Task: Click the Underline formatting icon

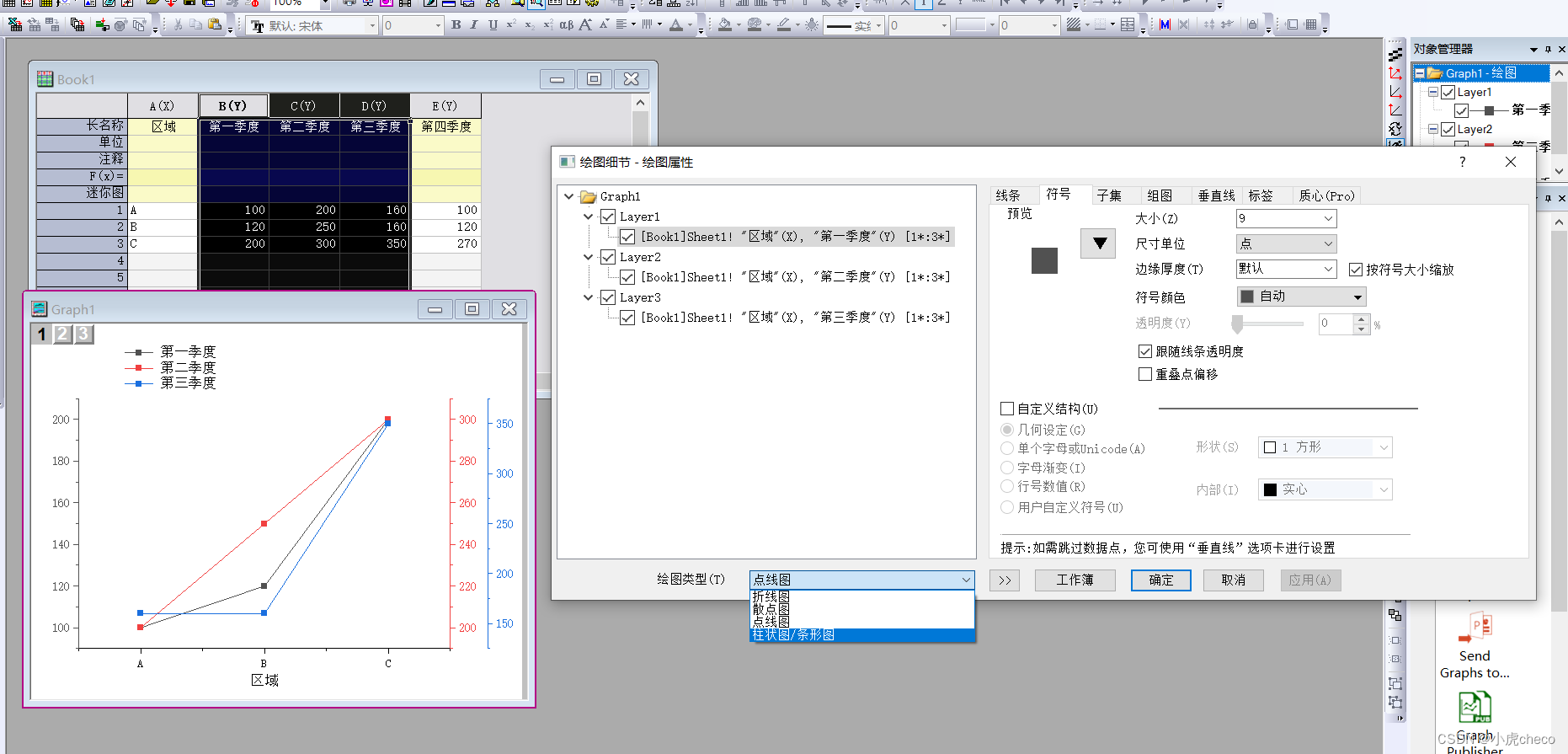Action: [x=493, y=25]
